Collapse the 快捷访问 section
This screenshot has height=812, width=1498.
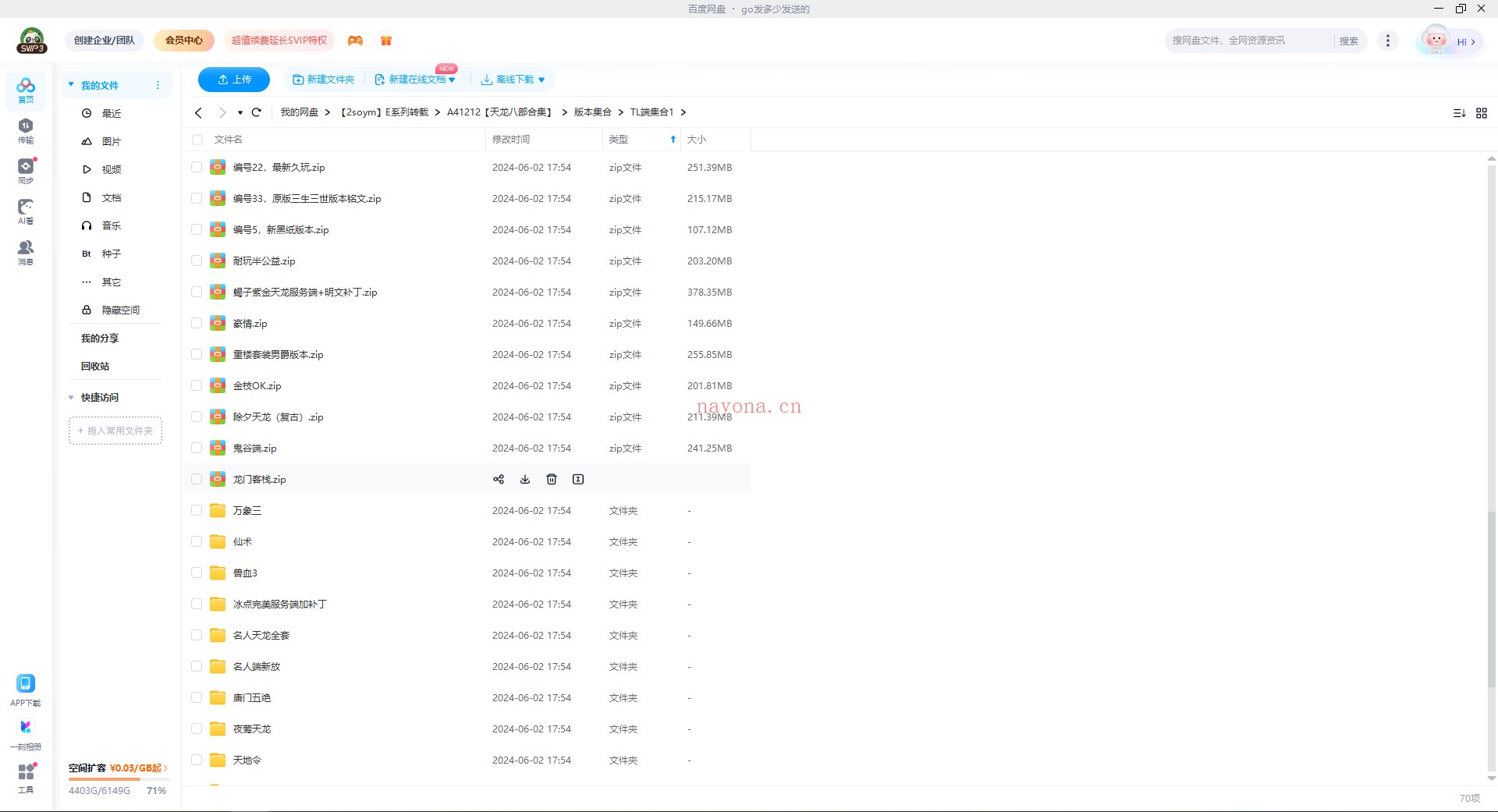[71, 398]
